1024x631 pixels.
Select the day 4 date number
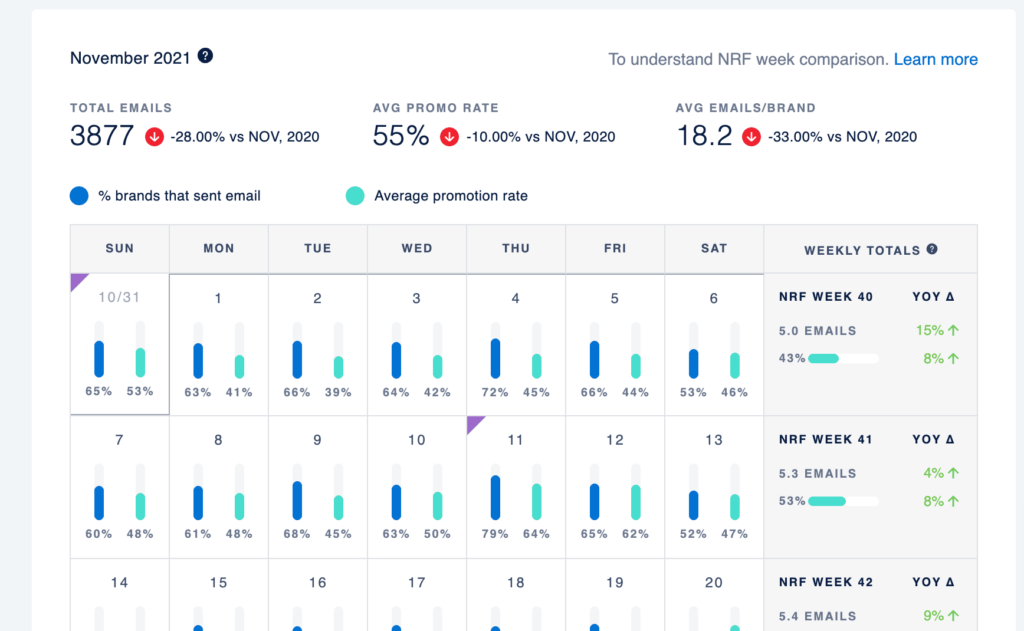[x=515, y=299]
